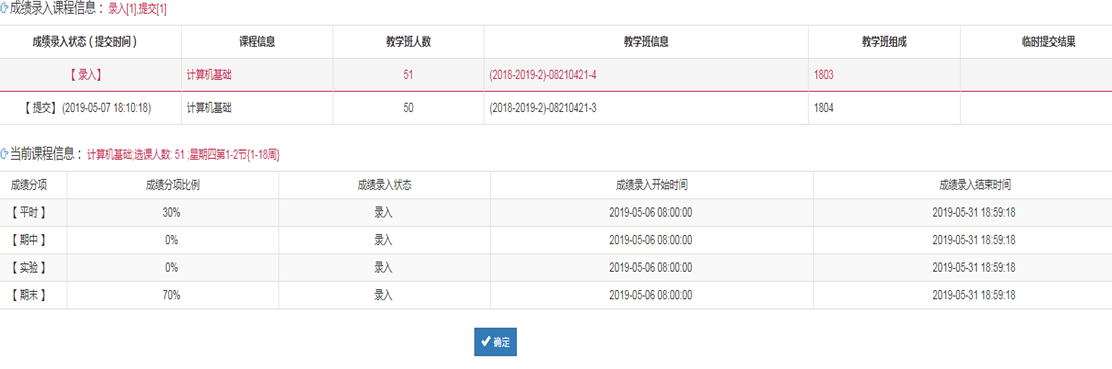Image resolution: width=1112 pixels, height=369 pixels.
Task: Open teaching class (2018-2019-2)-08210421-3
Action: click(543, 108)
